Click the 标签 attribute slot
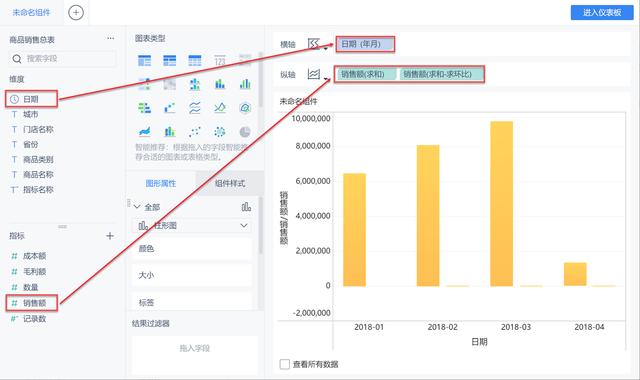640x380 pixels. click(x=192, y=302)
